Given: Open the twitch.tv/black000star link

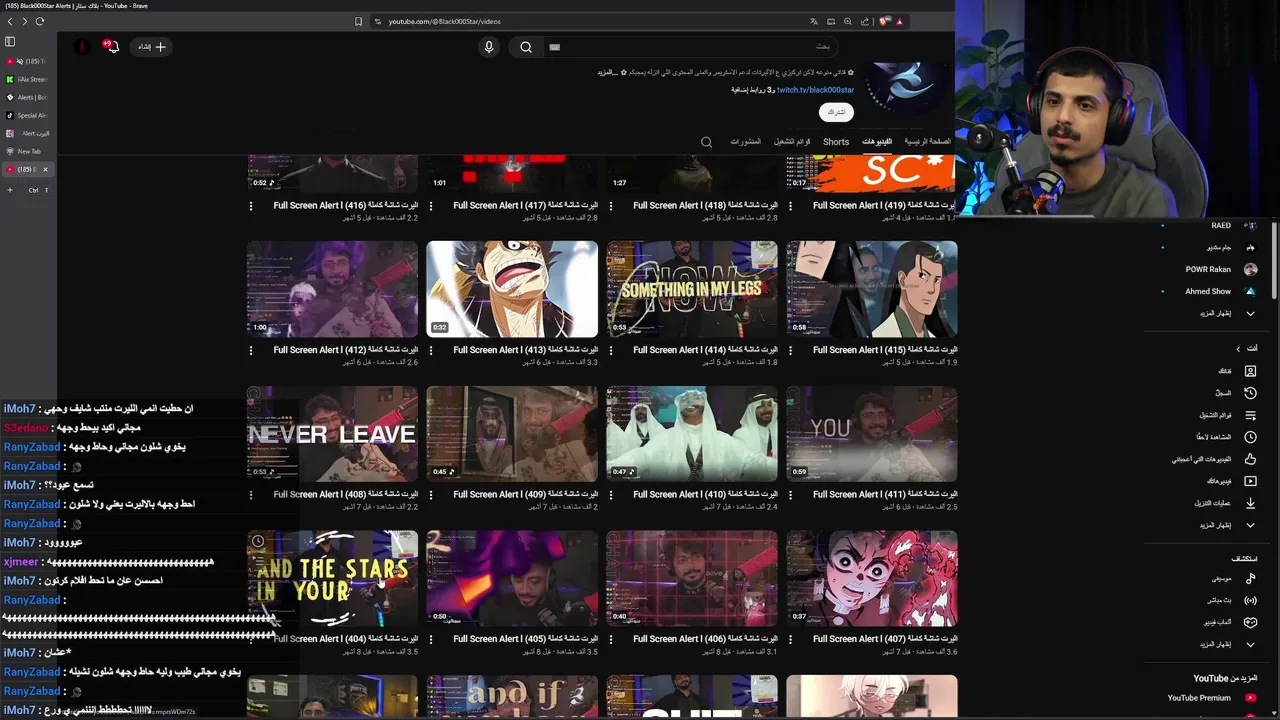Looking at the screenshot, I should (x=815, y=90).
